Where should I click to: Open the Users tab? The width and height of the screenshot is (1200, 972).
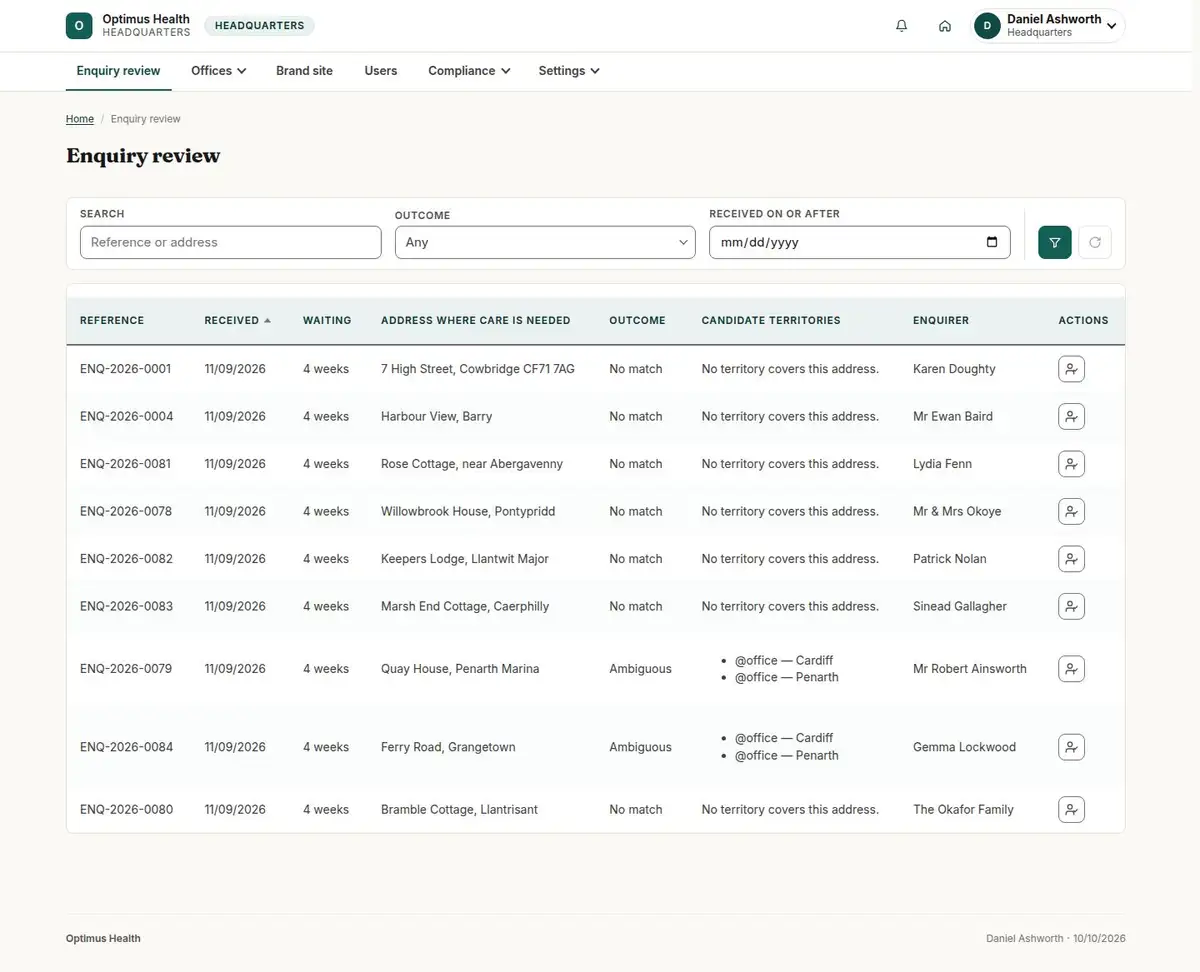(381, 71)
